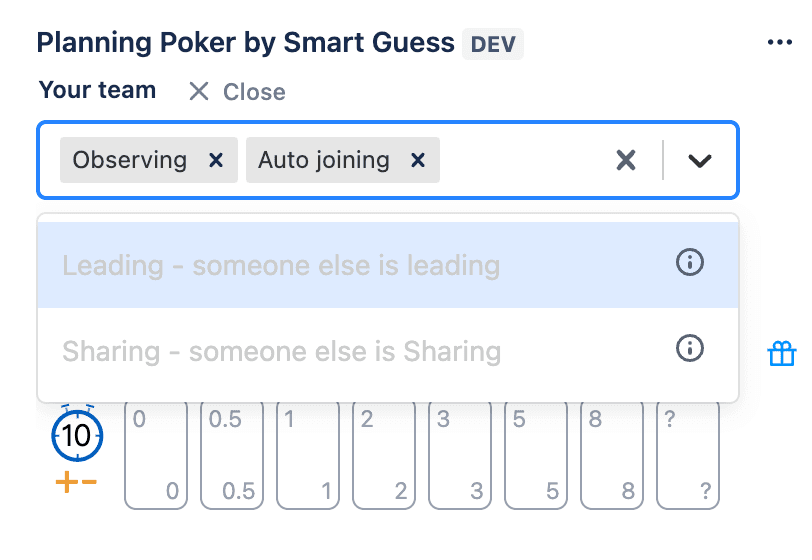Screen dimensions: 812x560
Task: Remove the Auto joining tag
Action: [418, 160]
